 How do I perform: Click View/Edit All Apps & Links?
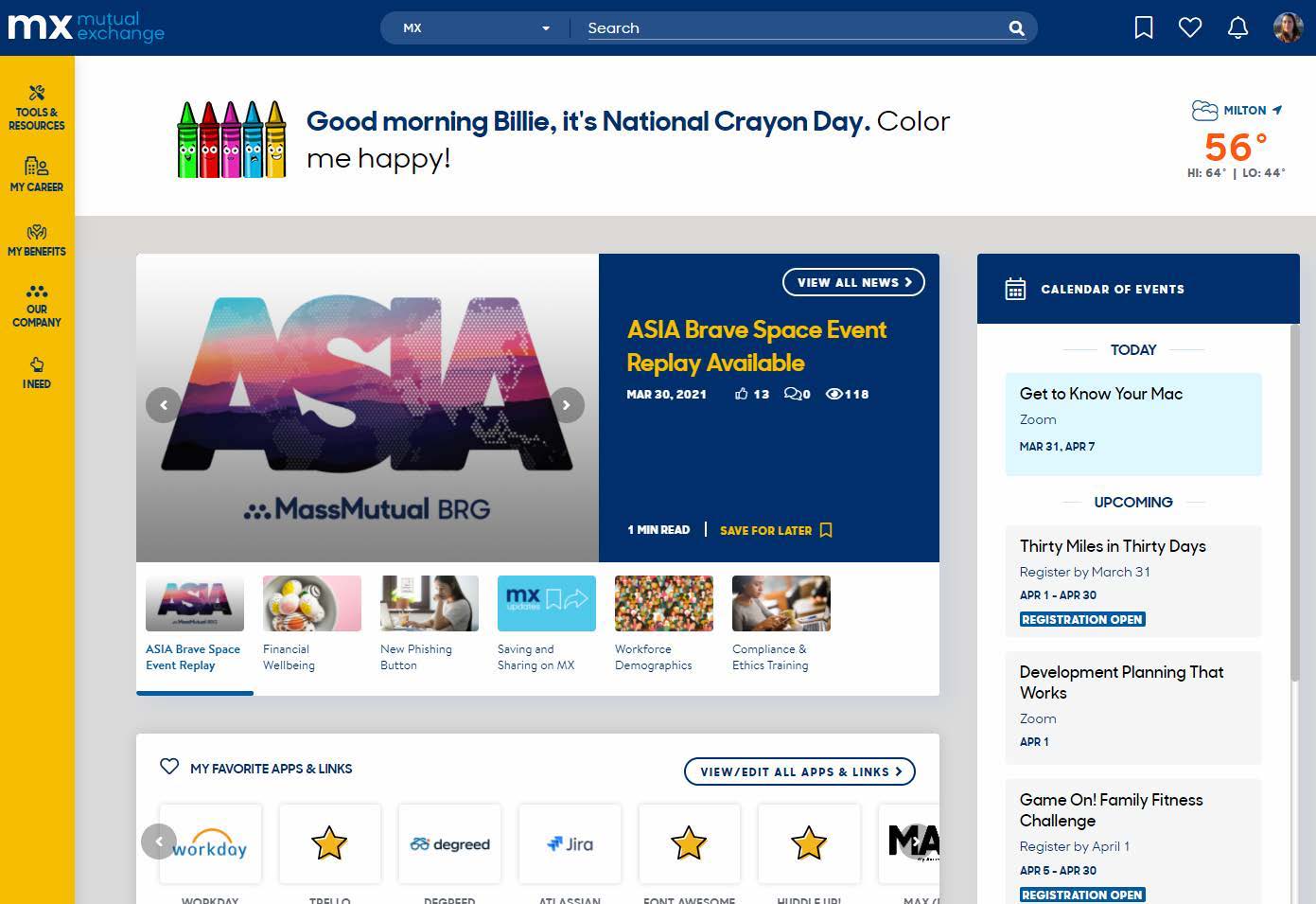point(799,771)
